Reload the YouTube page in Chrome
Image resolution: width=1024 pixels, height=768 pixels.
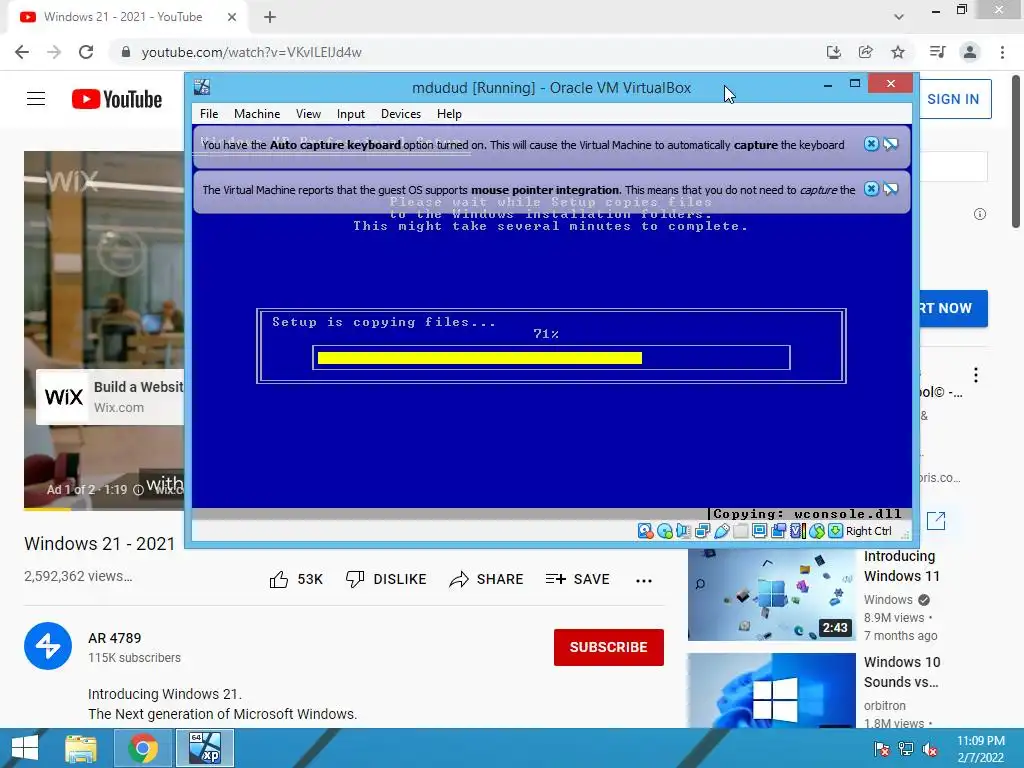(x=86, y=52)
